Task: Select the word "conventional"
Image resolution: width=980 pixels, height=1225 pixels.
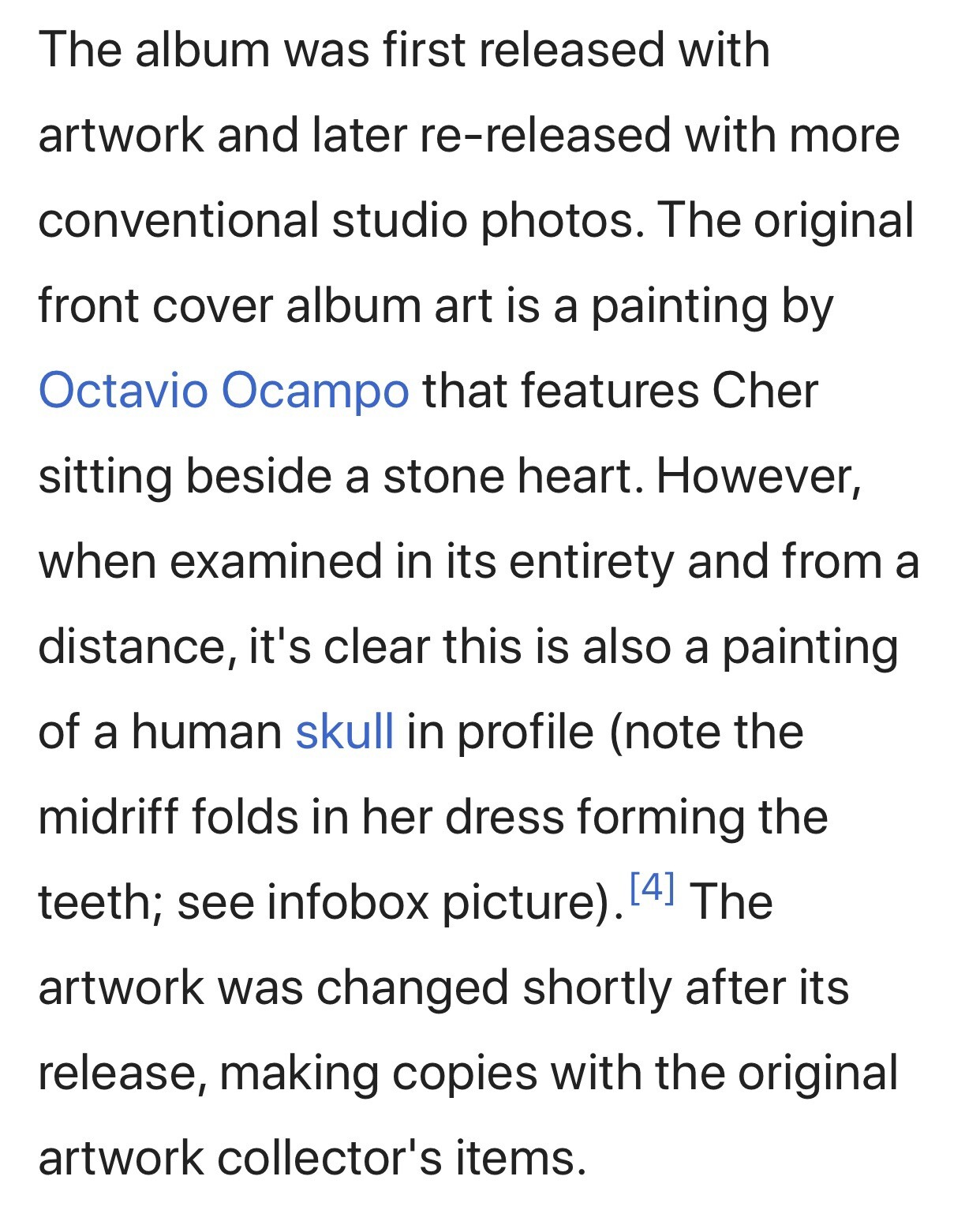Action: click(x=178, y=219)
